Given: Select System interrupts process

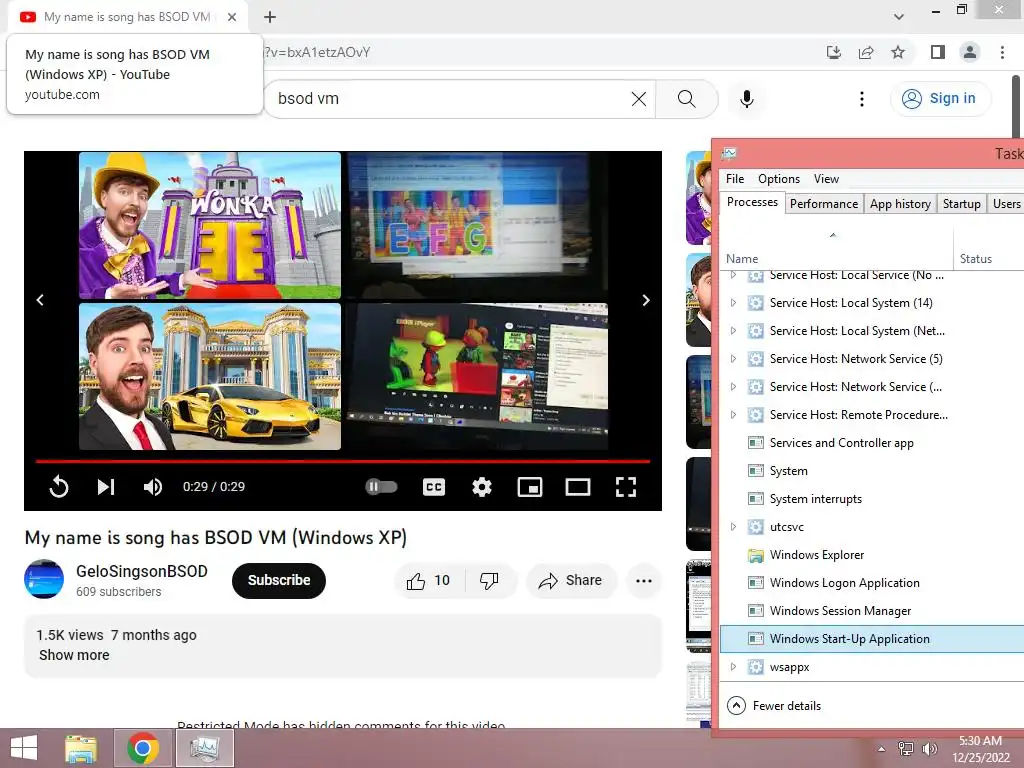Looking at the screenshot, I should pyautogui.click(x=872, y=499).
